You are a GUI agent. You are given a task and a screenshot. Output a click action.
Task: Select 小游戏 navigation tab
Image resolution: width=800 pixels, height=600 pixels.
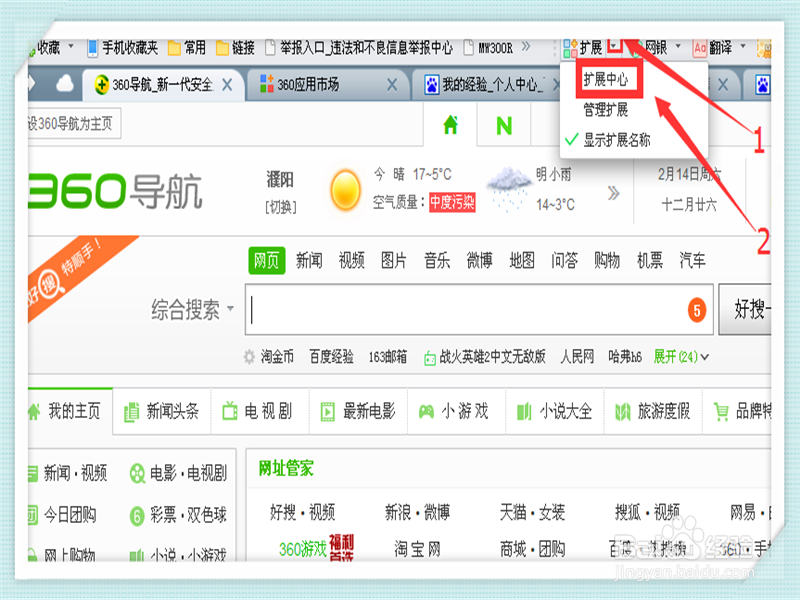(x=456, y=411)
